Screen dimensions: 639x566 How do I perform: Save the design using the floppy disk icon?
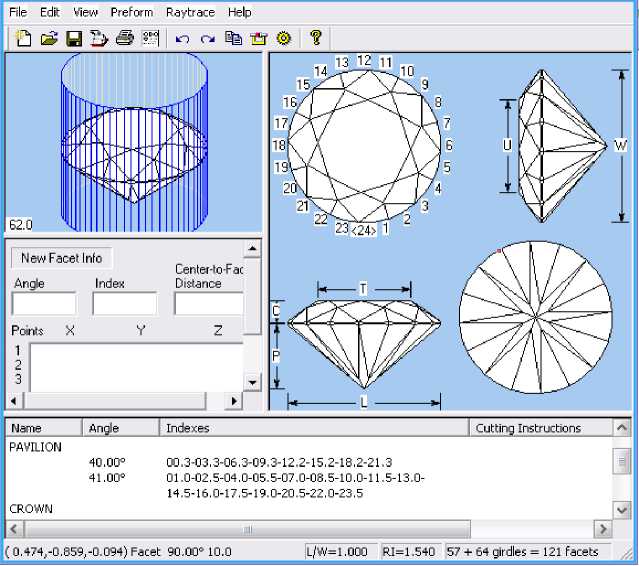[74, 38]
